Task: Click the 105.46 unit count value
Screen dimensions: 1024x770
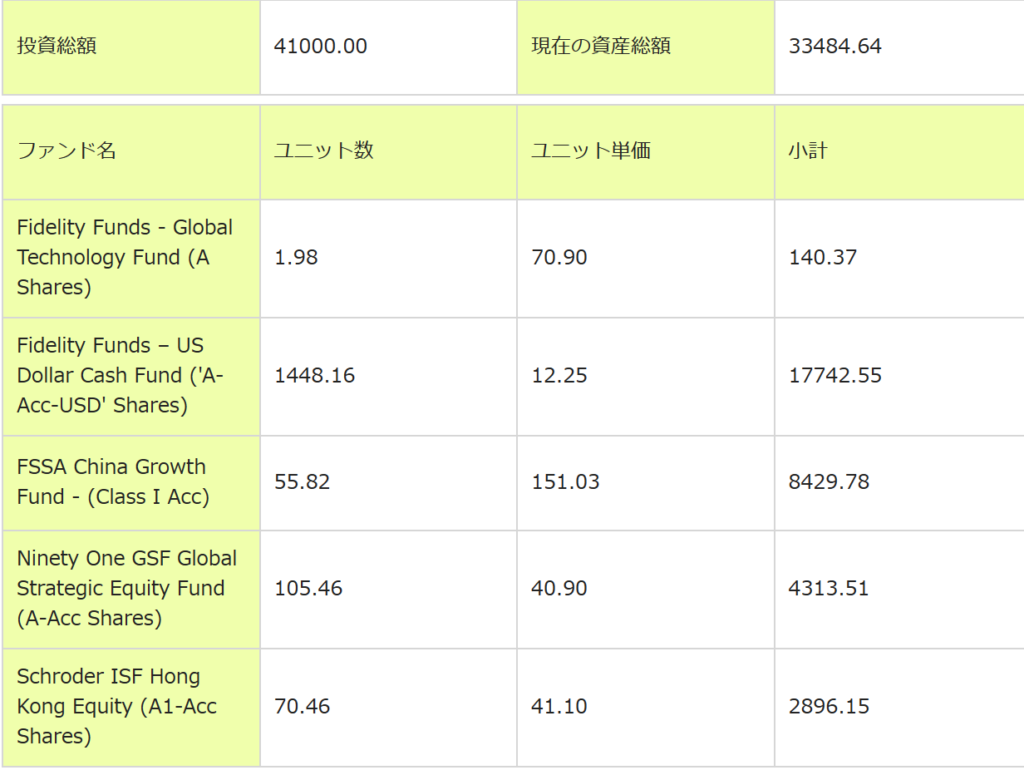Action: [309, 589]
